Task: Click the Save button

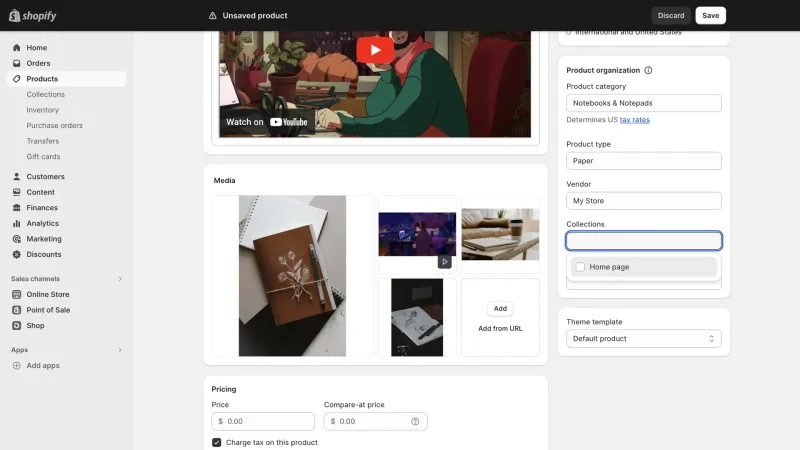Action: point(710,15)
